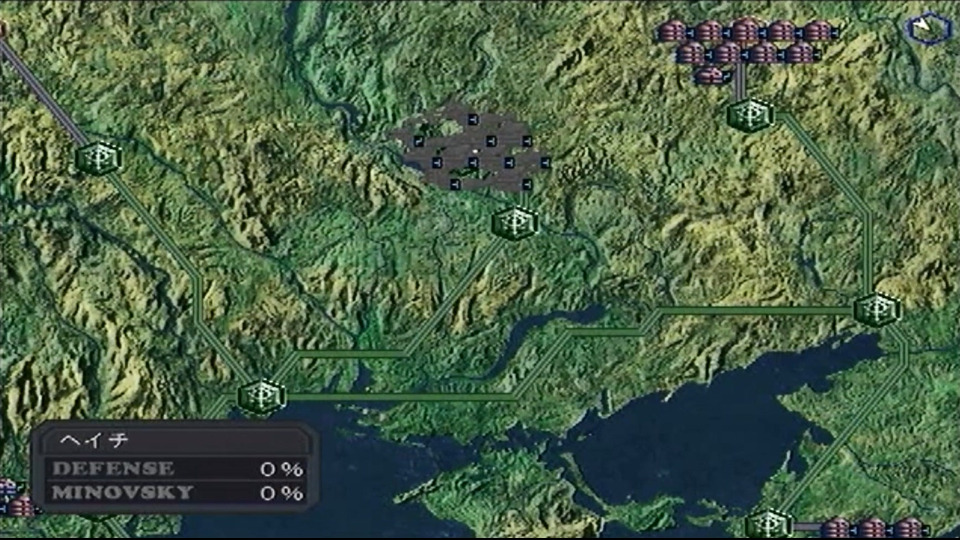
Task: Select the hexagonal base node on the far-left road
Action: pos(99,158)
